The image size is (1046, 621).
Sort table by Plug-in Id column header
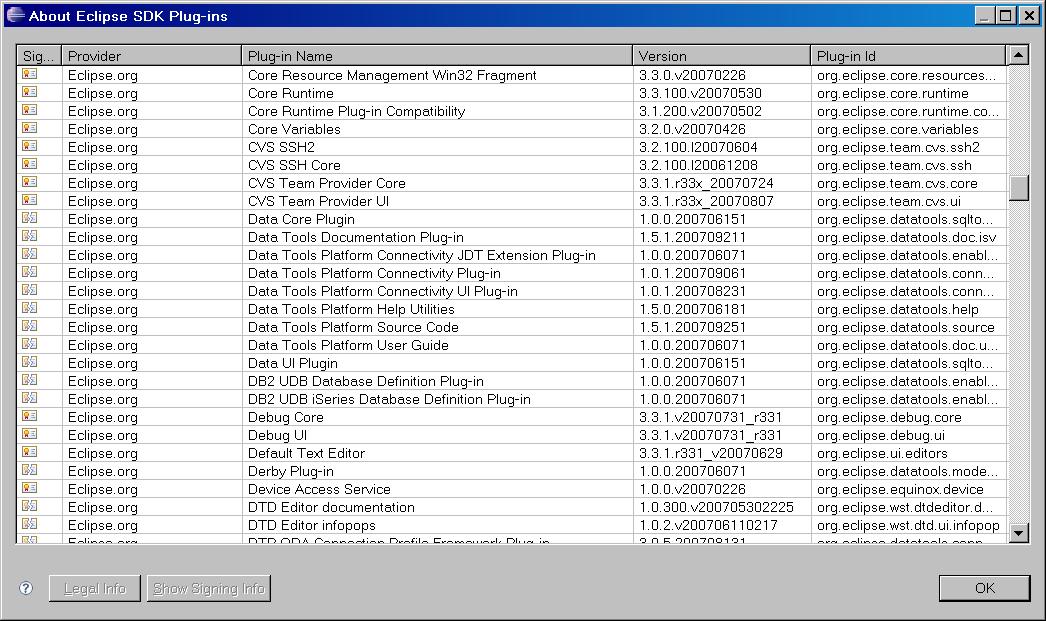coord(908,56)
